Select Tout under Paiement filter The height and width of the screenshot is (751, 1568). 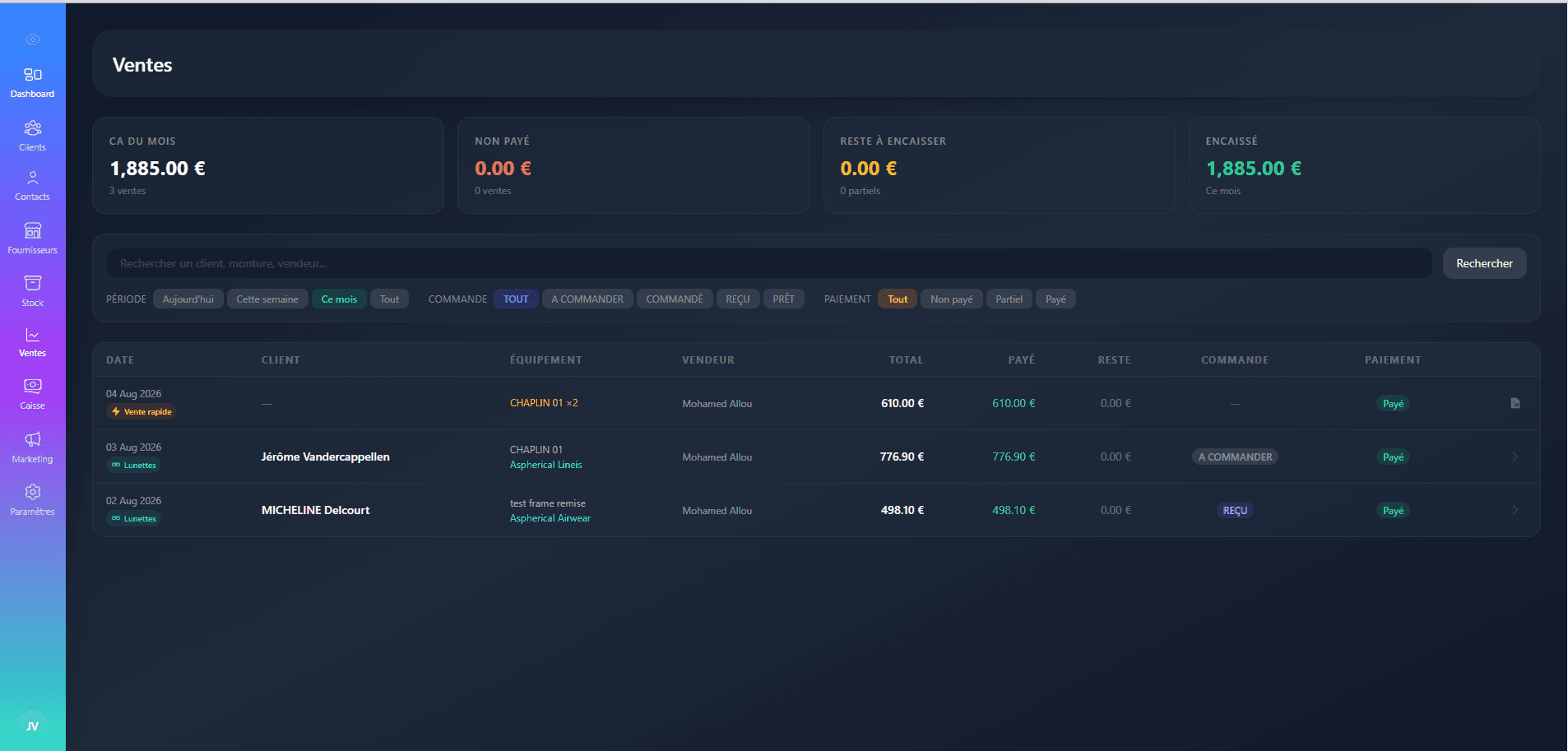click(898, 299)
